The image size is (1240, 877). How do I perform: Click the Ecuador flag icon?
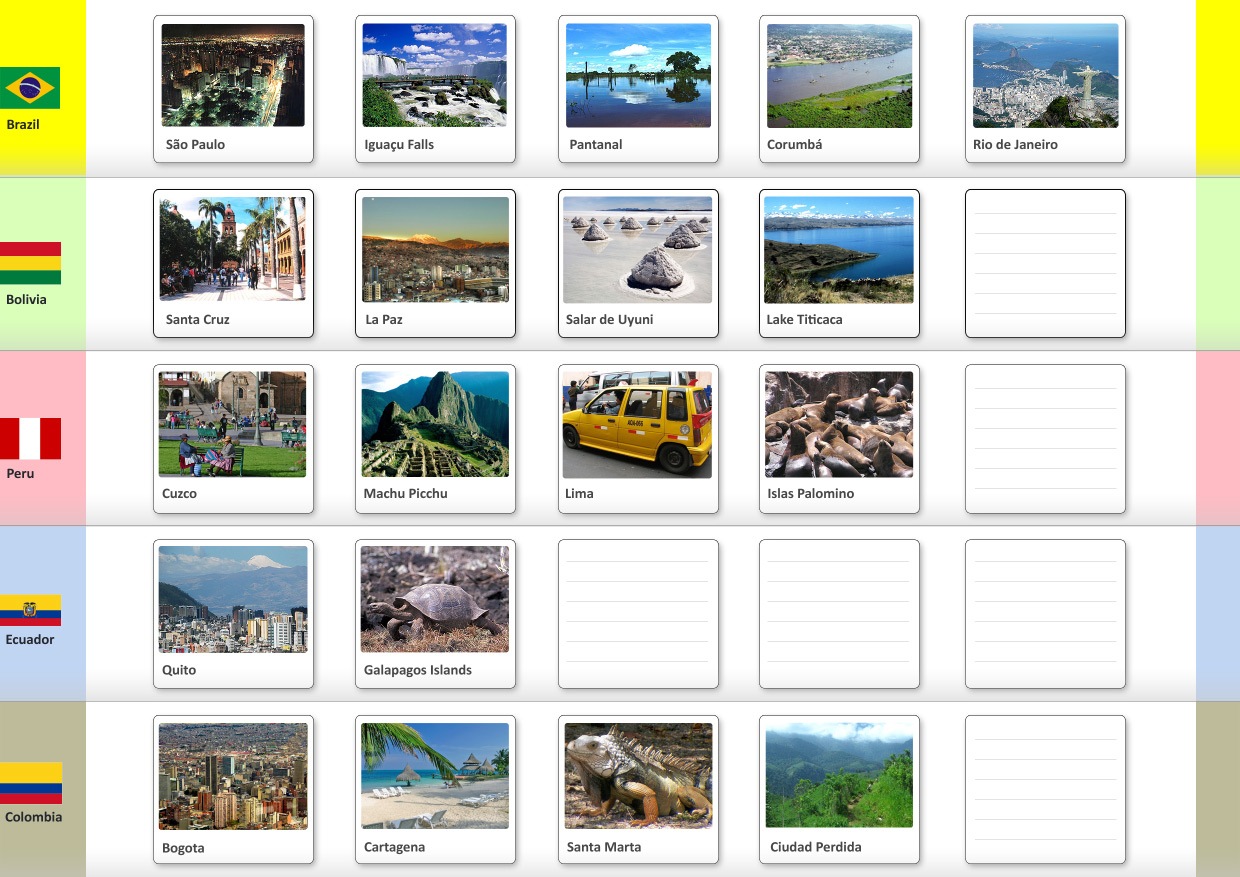pyautogui.click(x=30, y=610)
